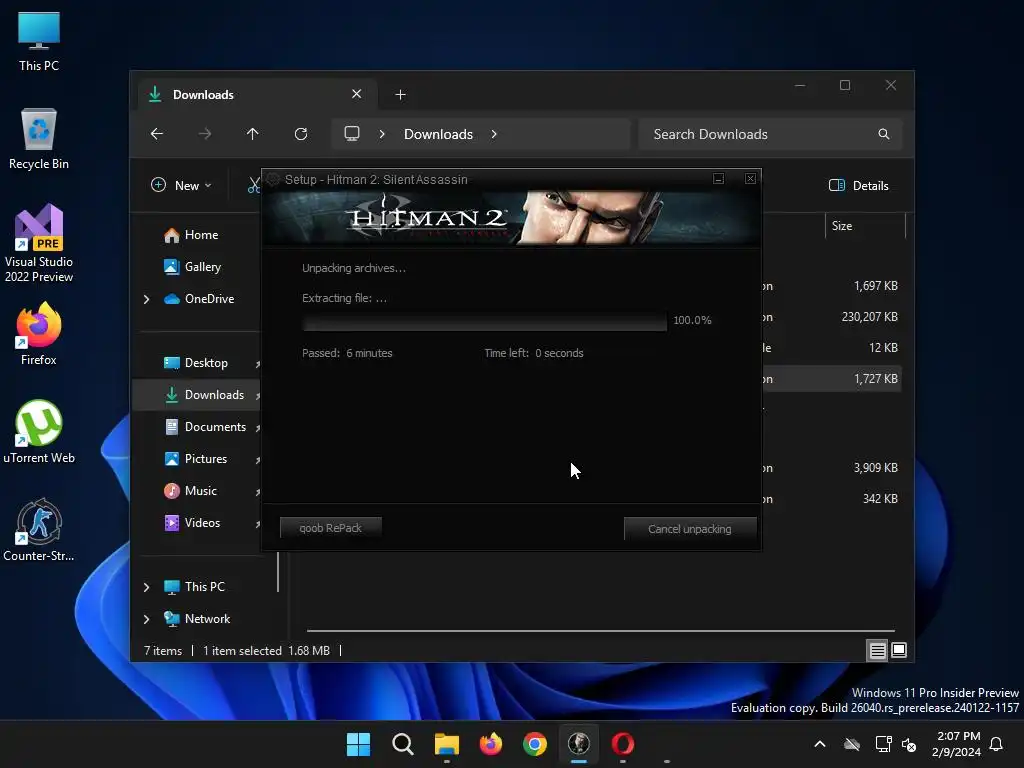This screenshot has width=1024, height=768.
Task: Switch to large thumbnails view icon
Action: pos(899,650)
